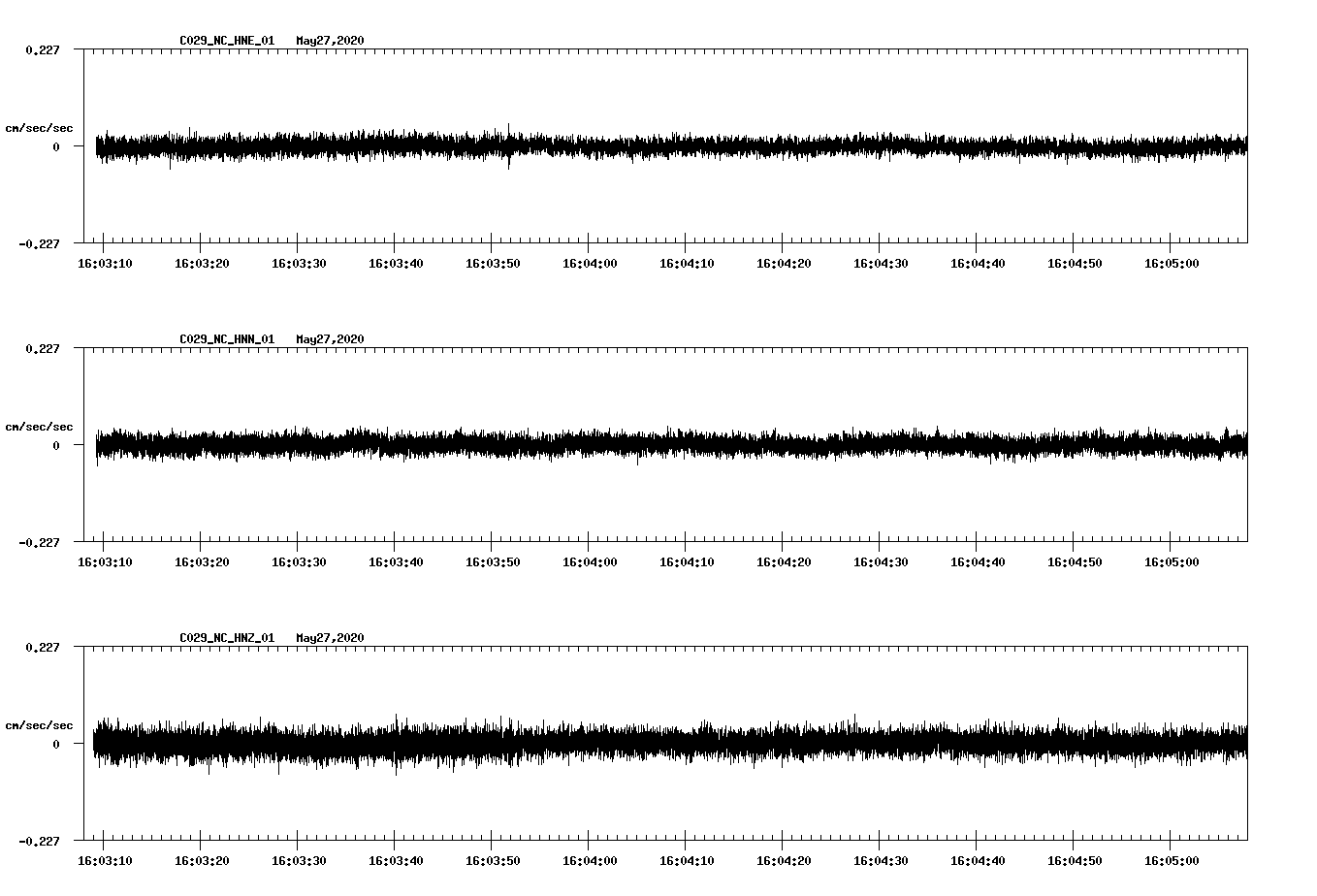Select the 16:04:00 time label under HNN plot
1317x896 pixels.
click(590, 561)
